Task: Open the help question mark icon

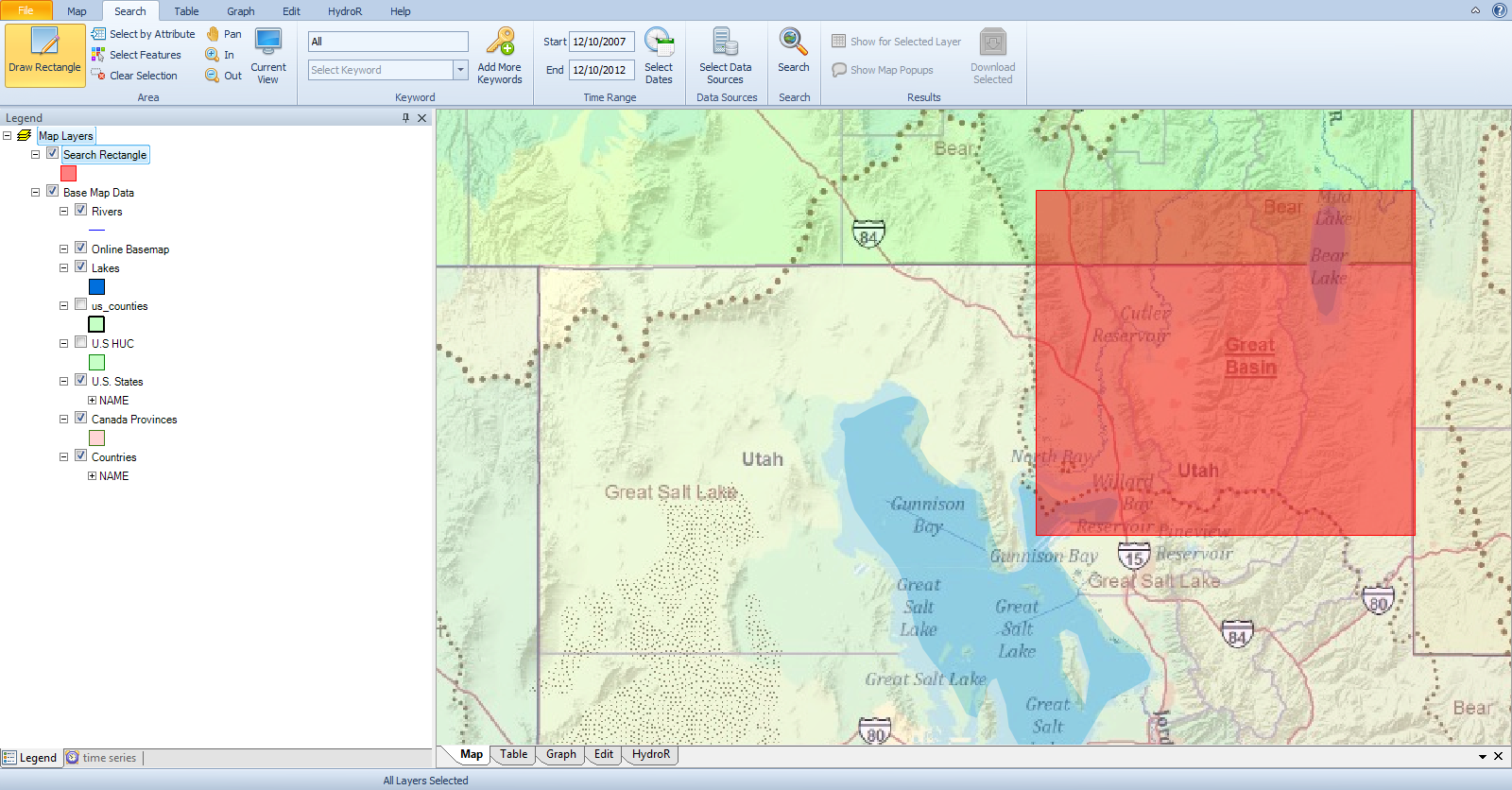Action: pos(1500,10)
